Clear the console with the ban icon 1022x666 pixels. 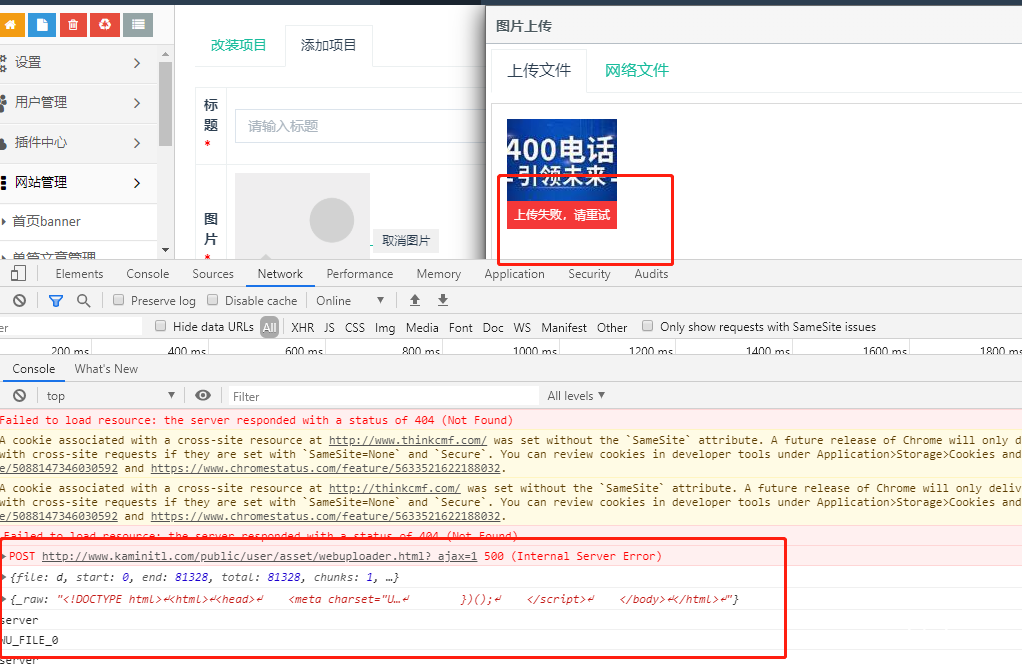point(20,396)
